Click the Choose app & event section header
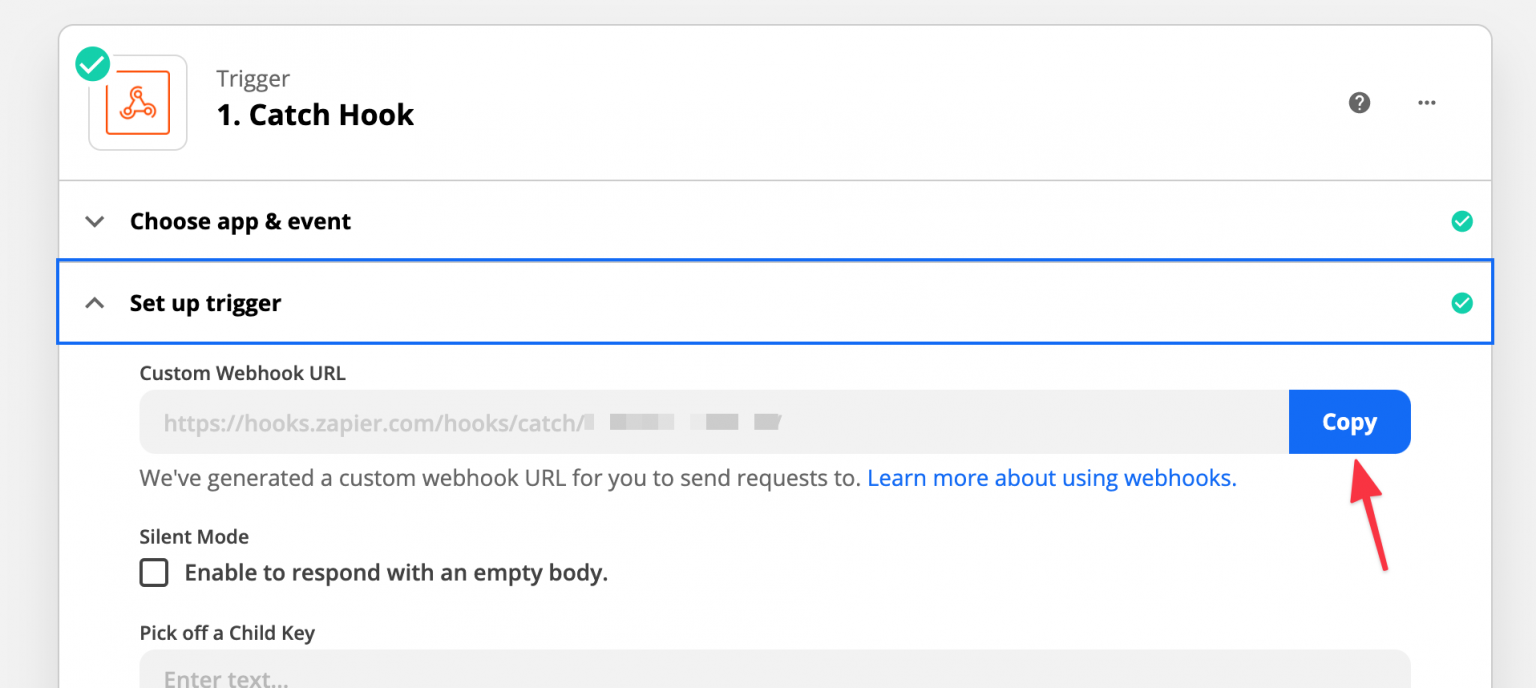 [x=240, y=221]
